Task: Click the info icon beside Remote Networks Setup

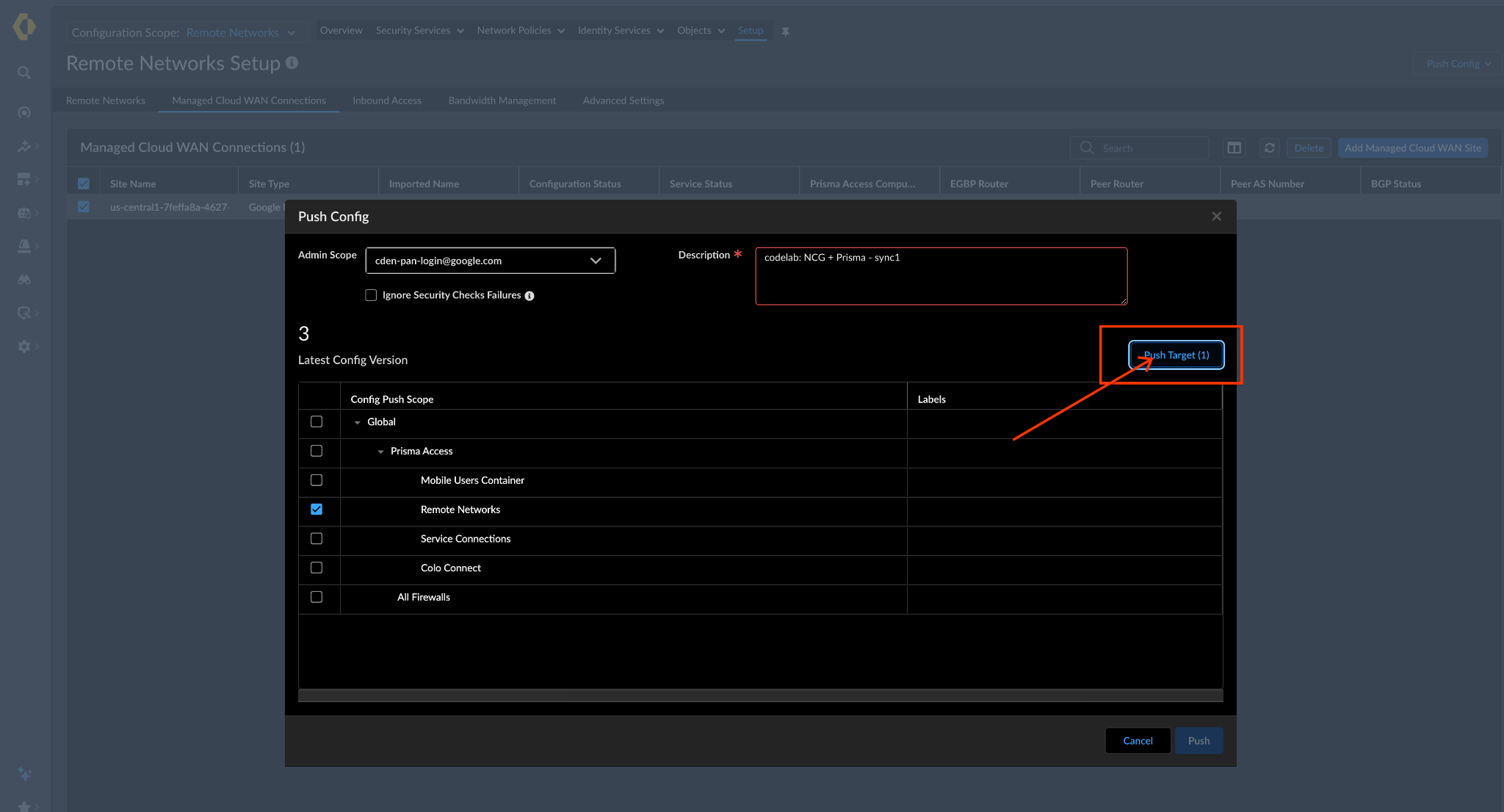Action: pyautogui.click(x=292, y=63)
